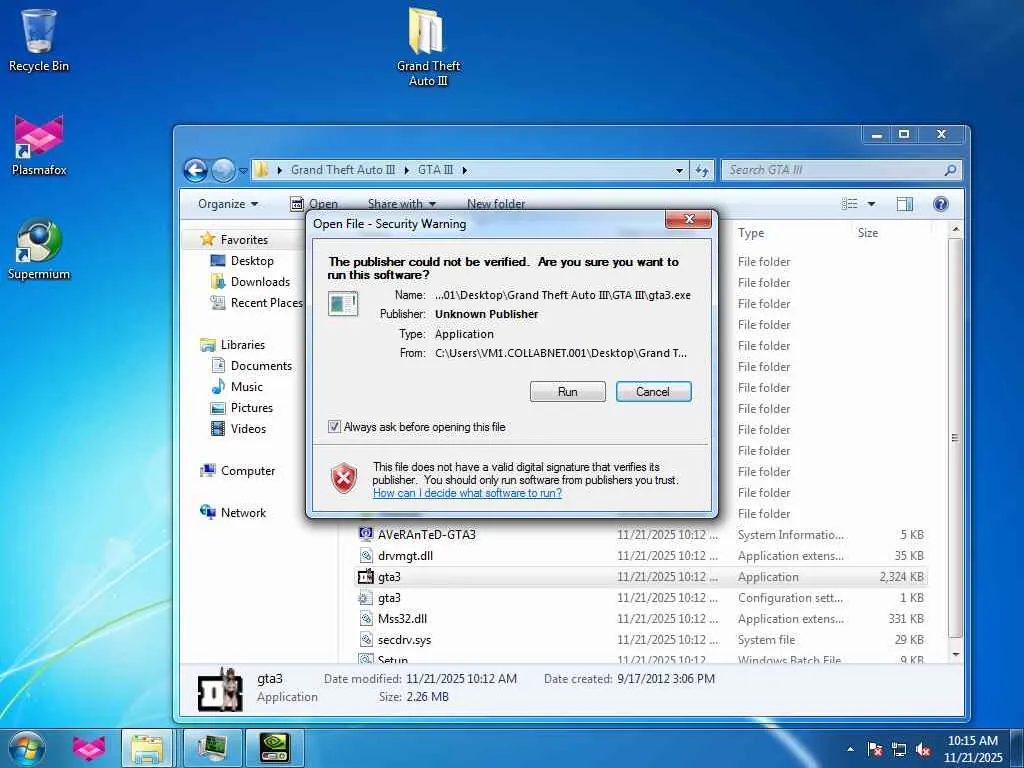Select the Mss32.dll file icon
The image size is (1024, 768).
[366, 618]
